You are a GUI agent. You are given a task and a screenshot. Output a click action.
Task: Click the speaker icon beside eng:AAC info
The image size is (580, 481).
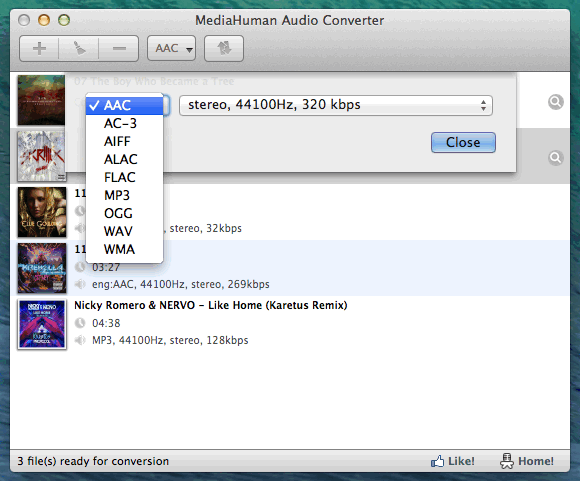[80, 284]
